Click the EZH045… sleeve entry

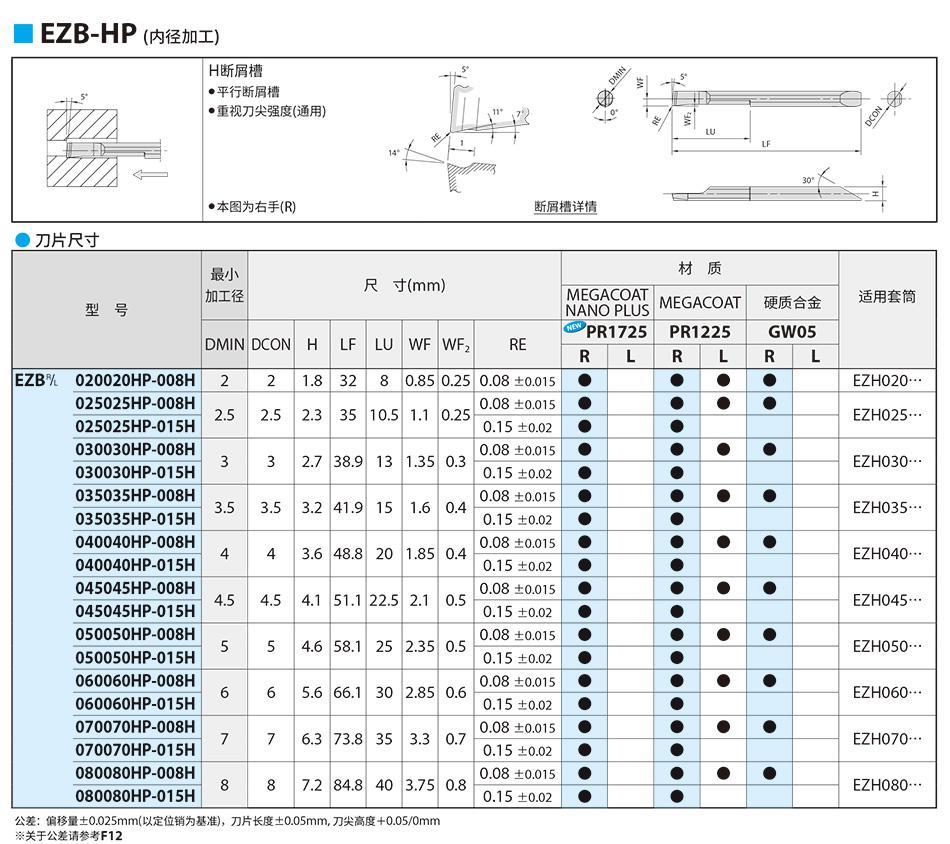(887, 600)
